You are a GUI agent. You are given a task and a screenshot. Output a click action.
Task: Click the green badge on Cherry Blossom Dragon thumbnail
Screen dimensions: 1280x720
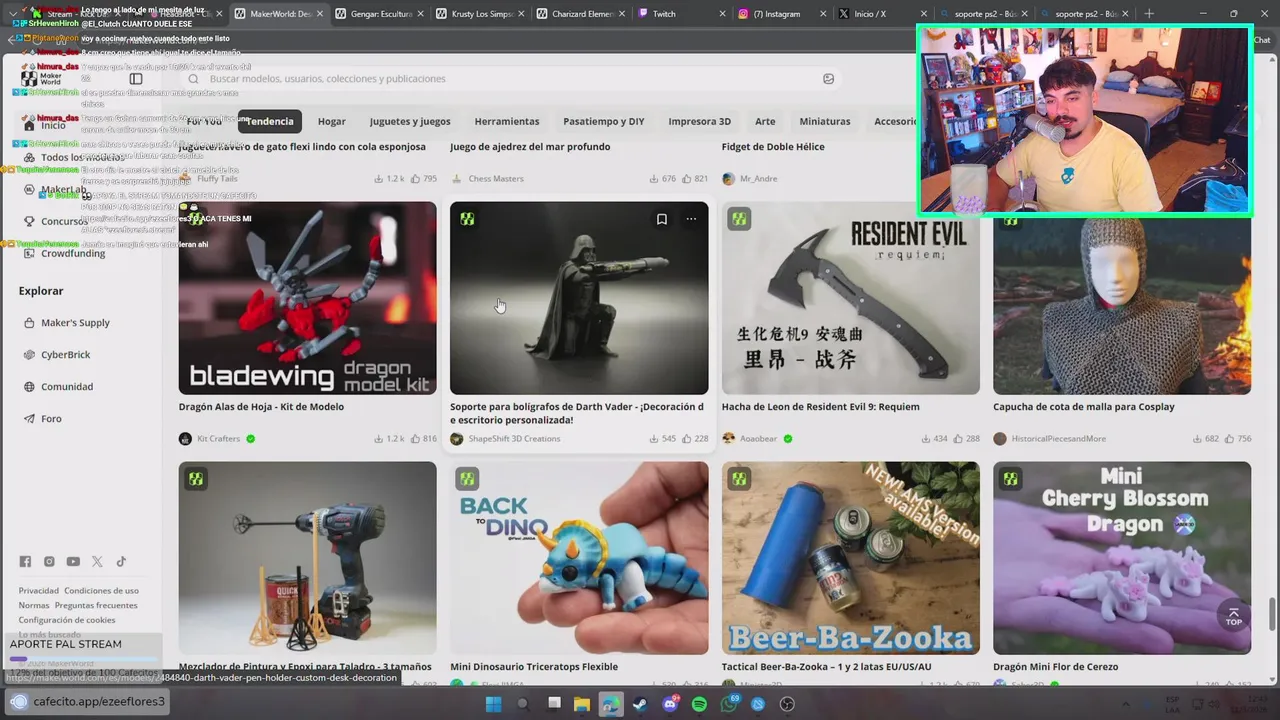click(1011, 479)
